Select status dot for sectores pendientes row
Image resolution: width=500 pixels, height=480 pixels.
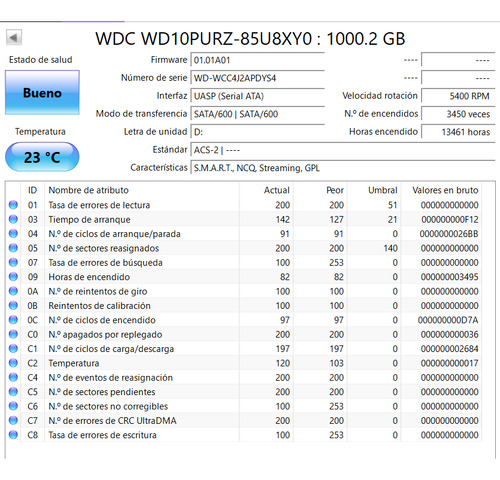[13, 392]
